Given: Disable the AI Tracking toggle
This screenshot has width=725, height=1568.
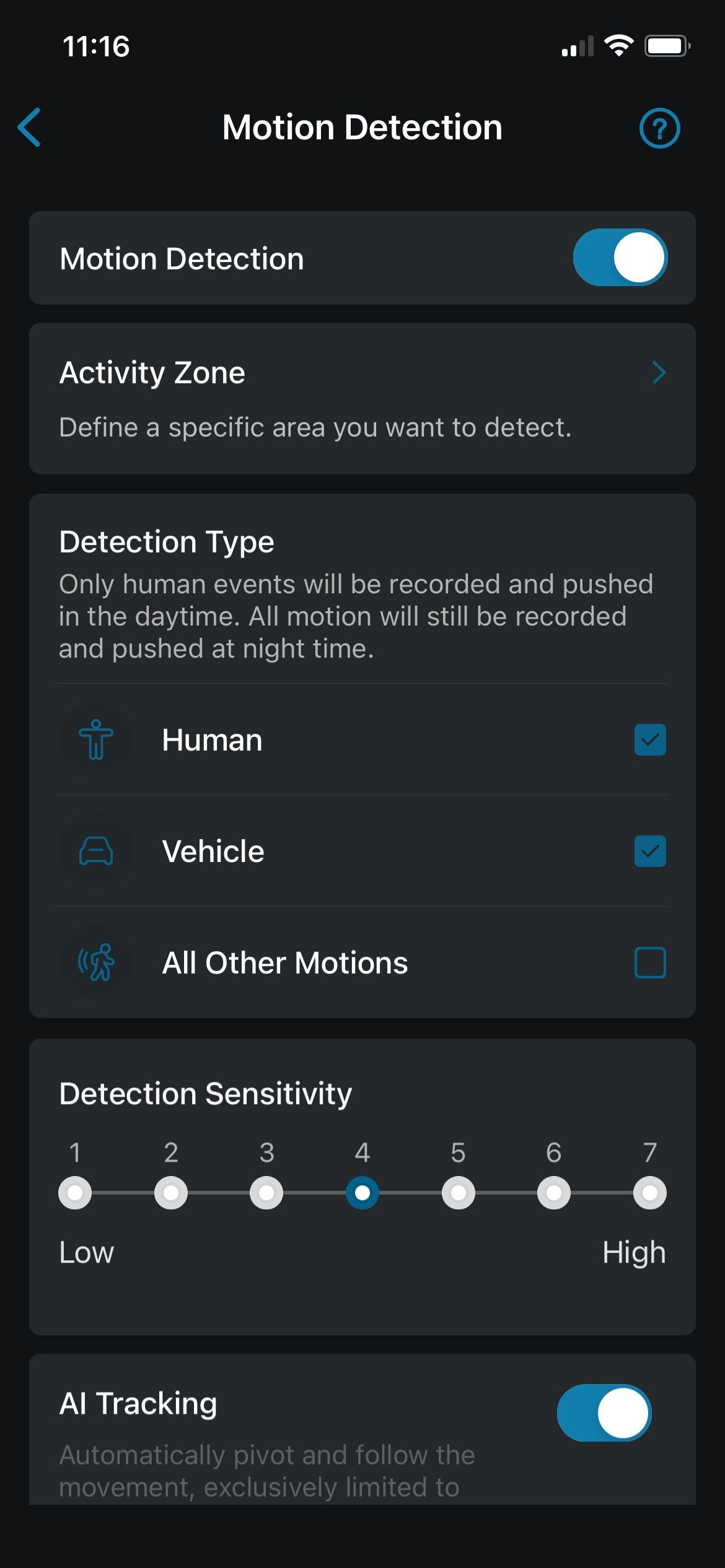Looking at the screenshot, I should (604, 1413).
